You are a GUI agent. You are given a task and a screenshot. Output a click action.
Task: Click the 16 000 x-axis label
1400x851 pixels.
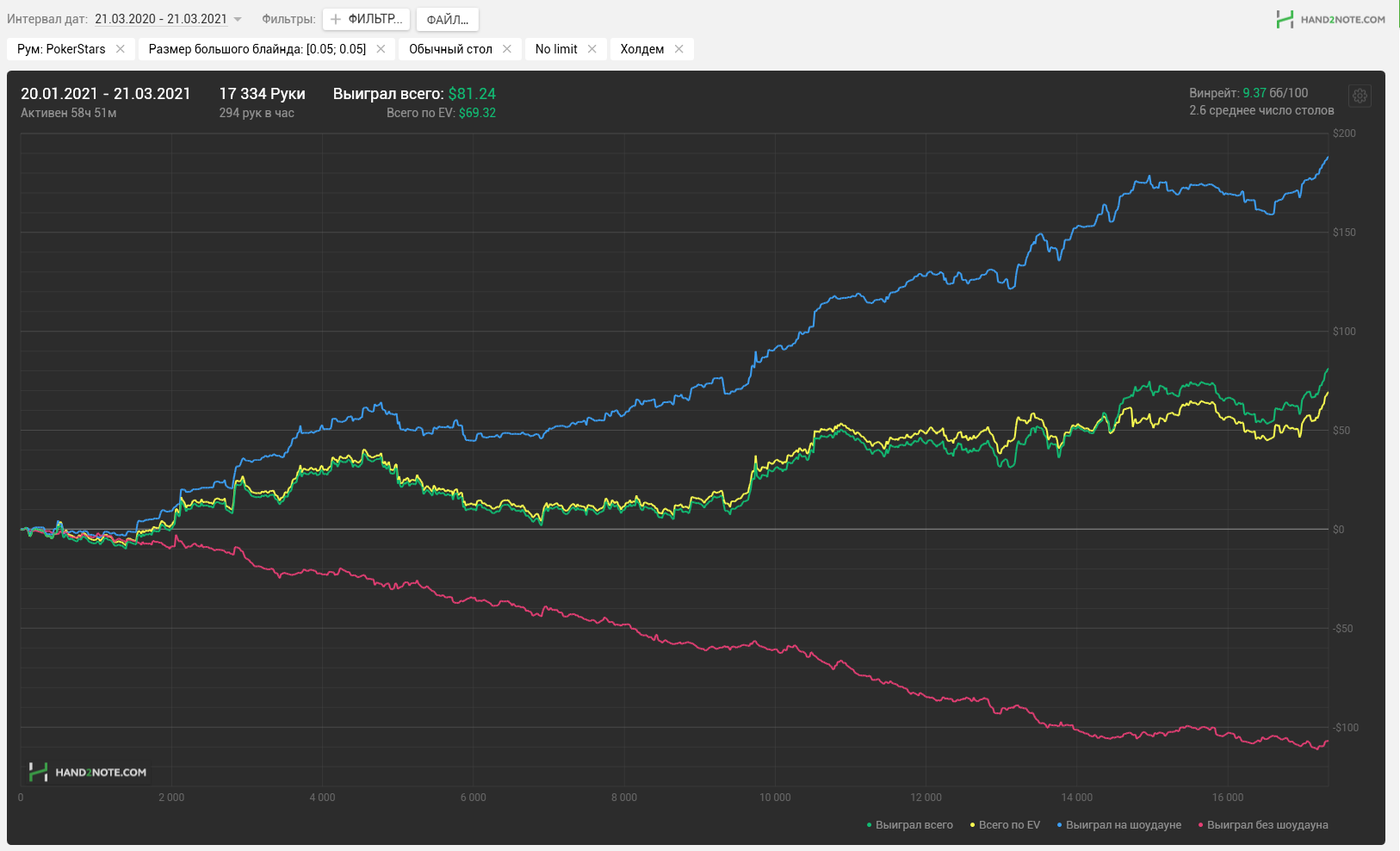[x=1228, y=798]
